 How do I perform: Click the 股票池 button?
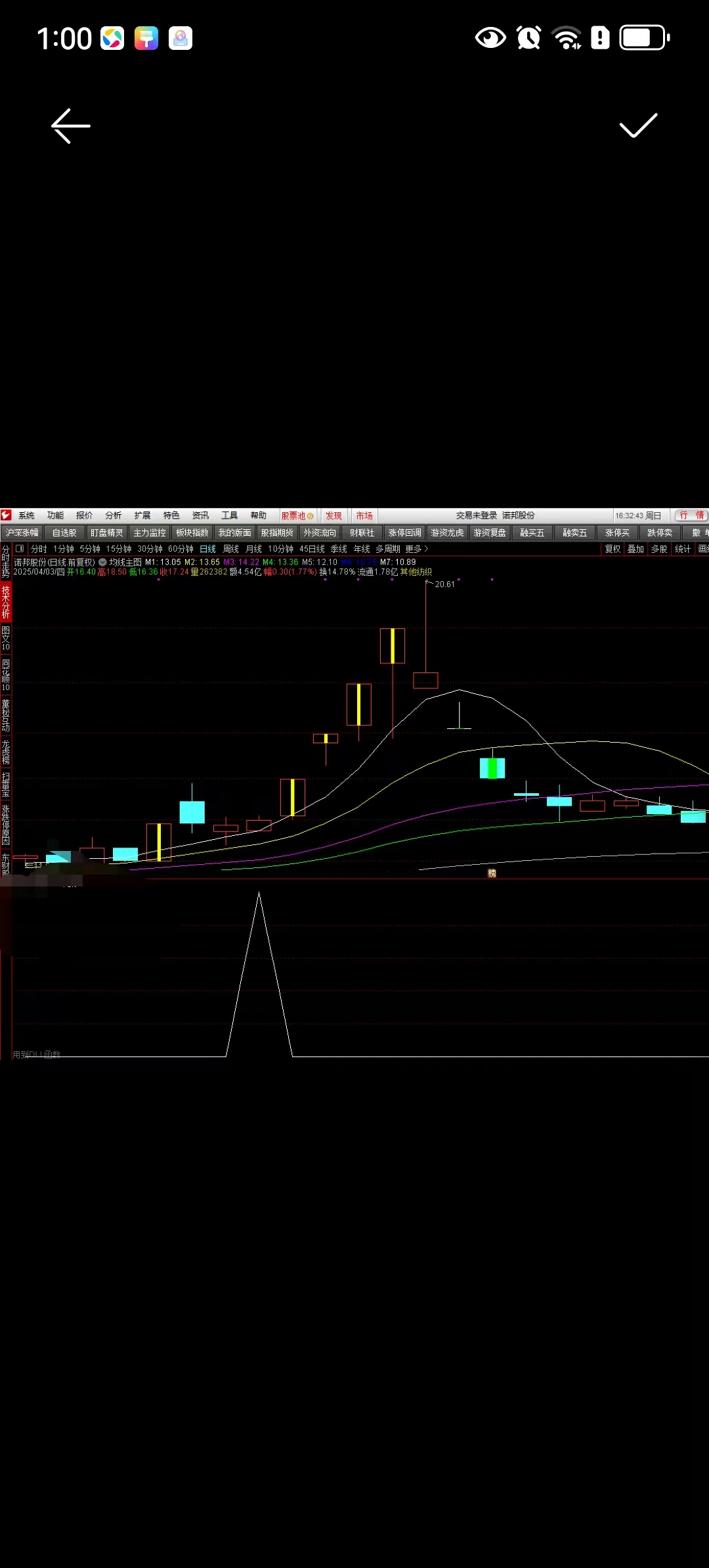pyautogui.click(x=297, y=515)
